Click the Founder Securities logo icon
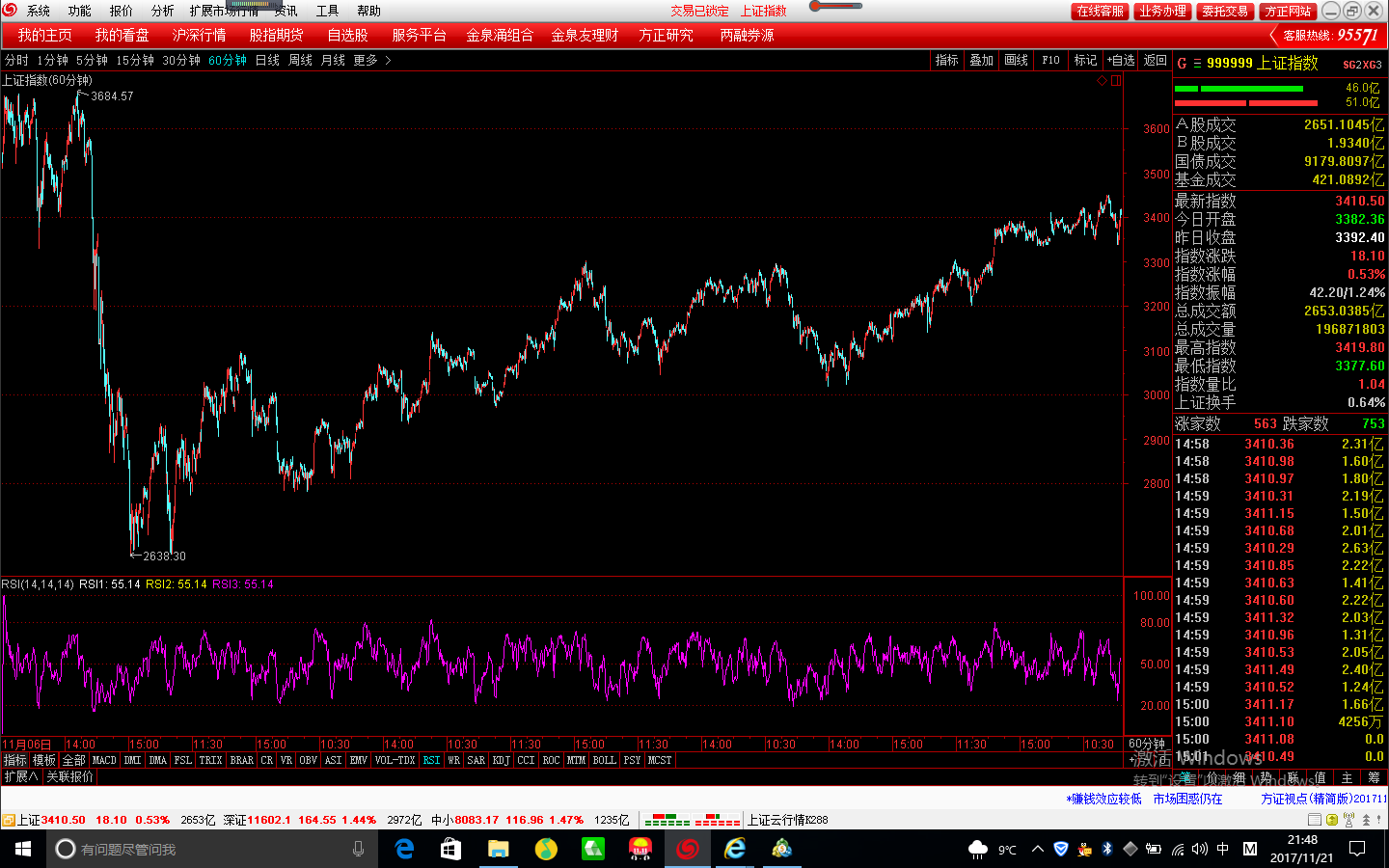Image resolution: width=1389 pixels, height=868 pixels. pos(10,10)
